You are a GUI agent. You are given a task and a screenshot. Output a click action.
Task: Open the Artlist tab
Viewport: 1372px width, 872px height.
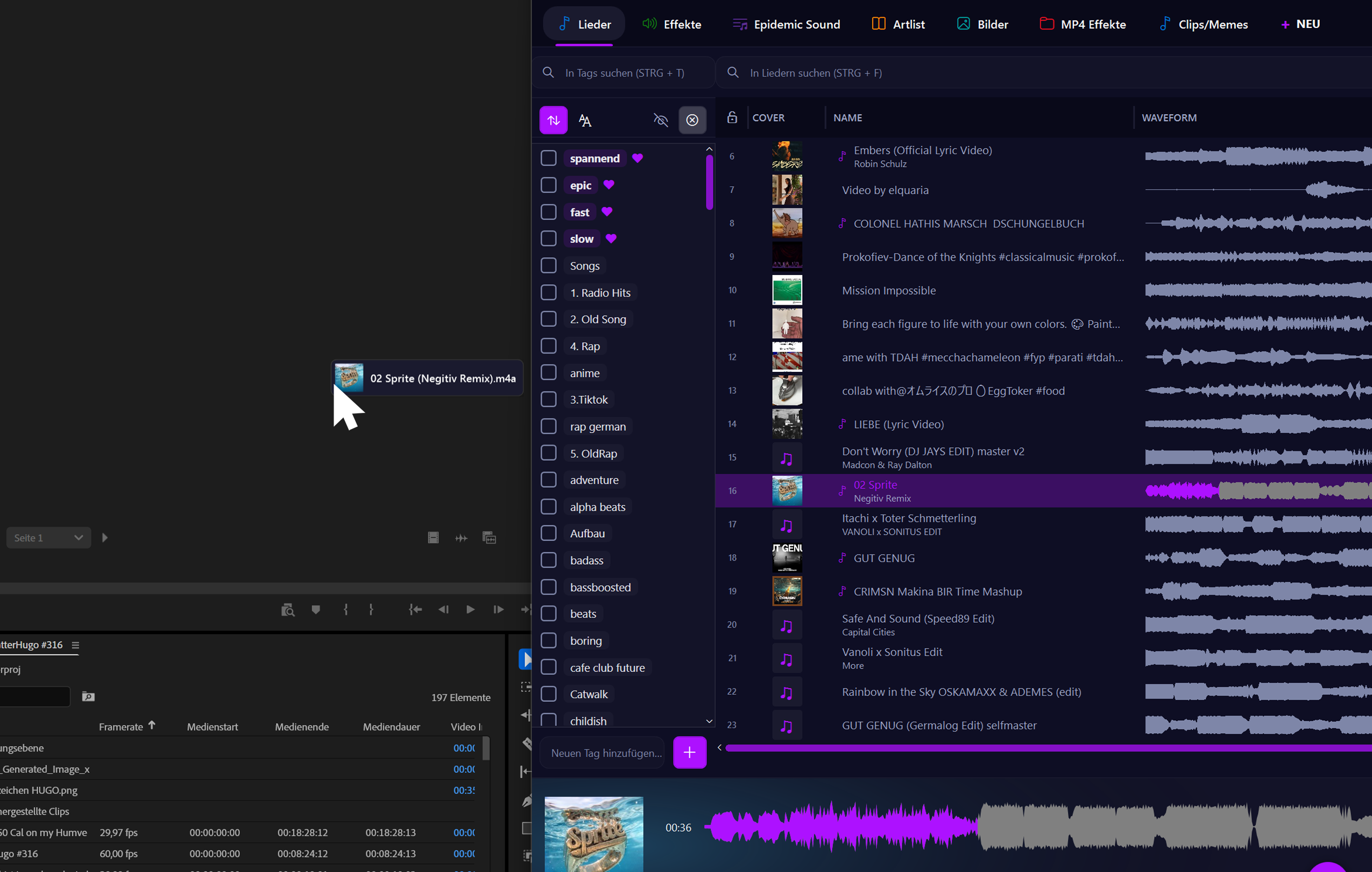[899, 24]
